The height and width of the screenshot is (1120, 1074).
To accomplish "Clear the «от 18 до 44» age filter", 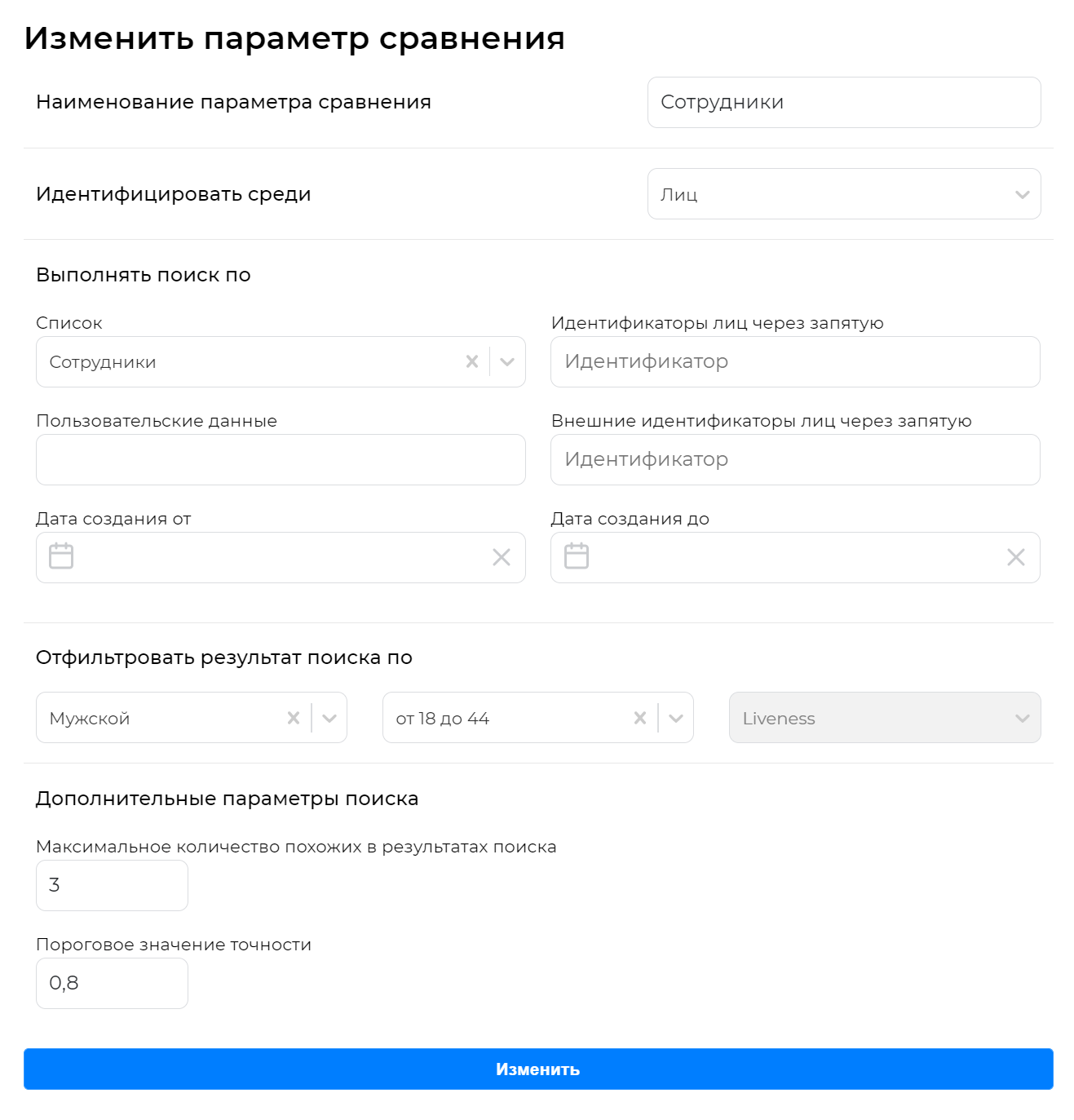I will [x=640, y=717].
